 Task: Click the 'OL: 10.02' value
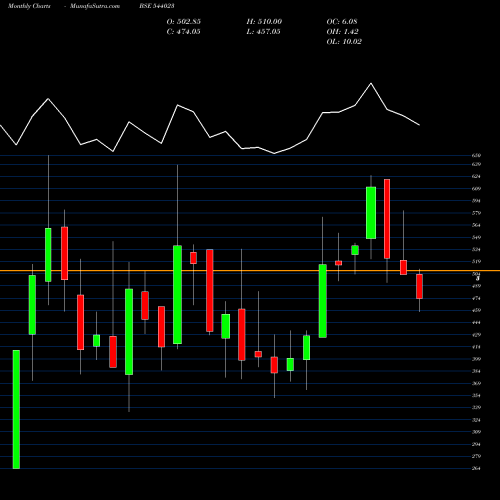click(344, 42)
